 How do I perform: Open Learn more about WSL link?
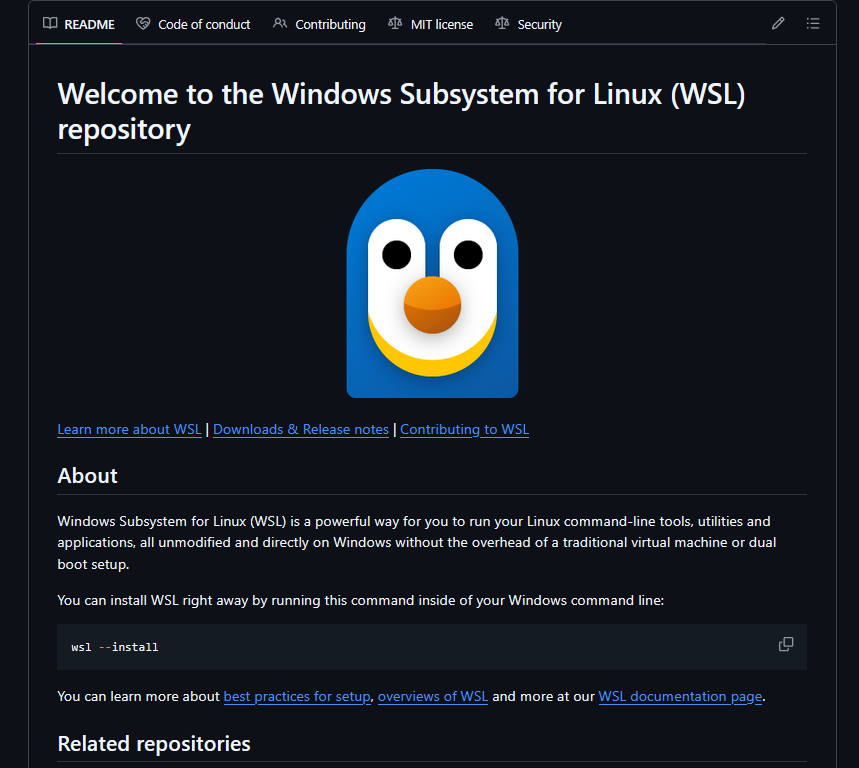point(129,429)
